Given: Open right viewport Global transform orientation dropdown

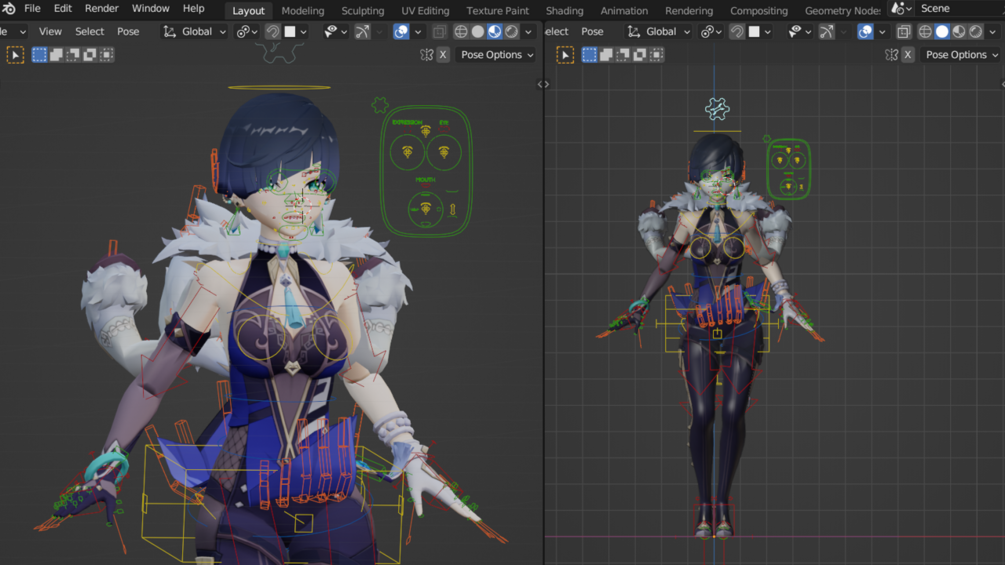Looking at the screenshot, I should click(x=659, y=31).
